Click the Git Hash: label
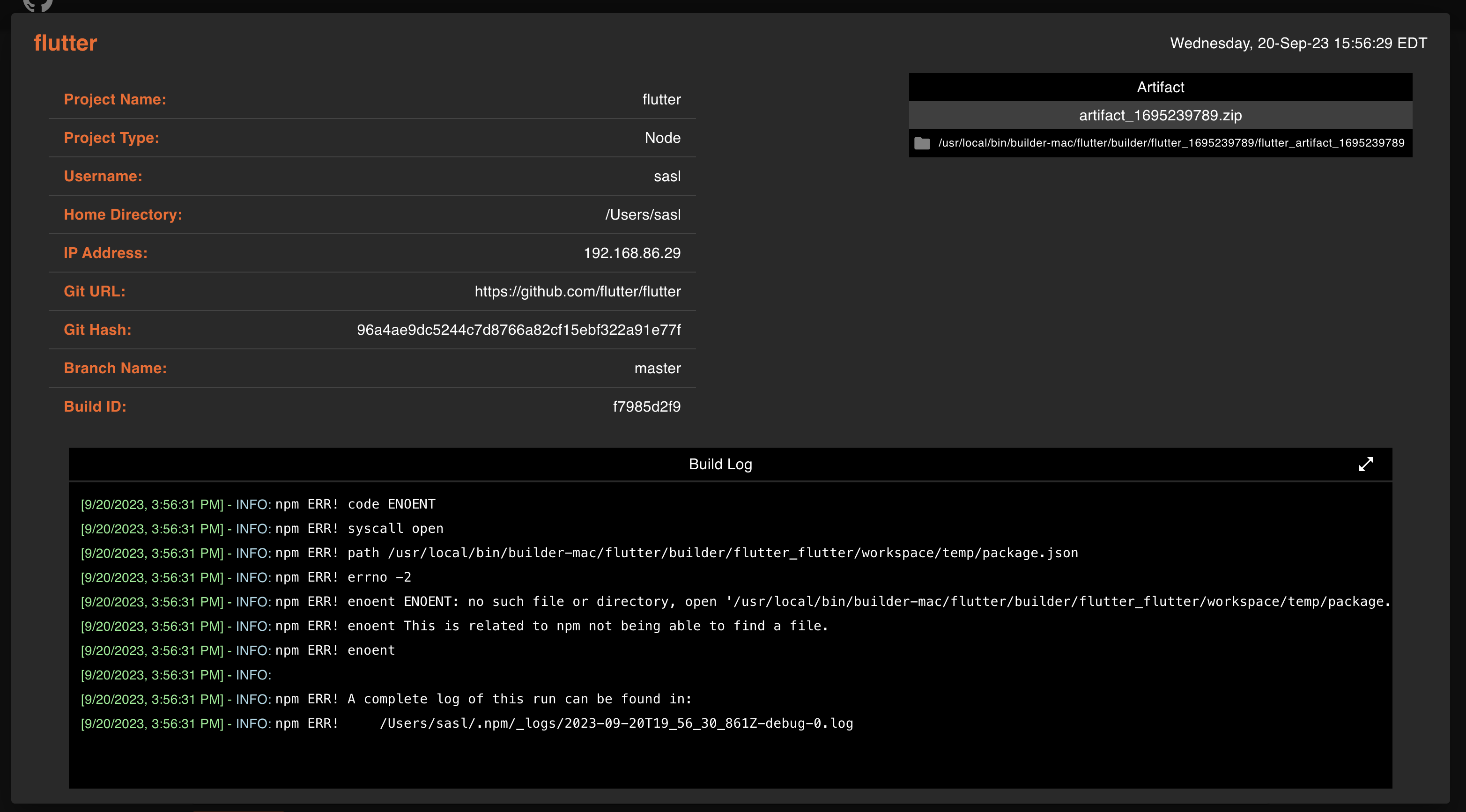Viewport: 1466px width, 812px height. coord(97,330)
